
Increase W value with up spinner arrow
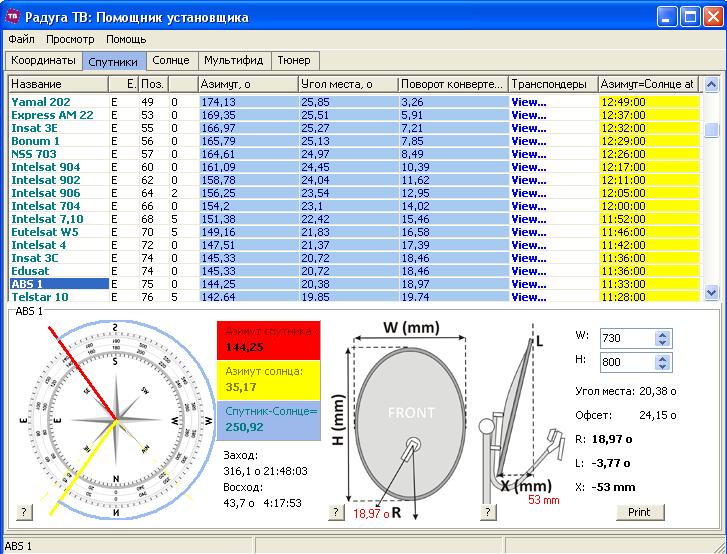click(663, 335)
